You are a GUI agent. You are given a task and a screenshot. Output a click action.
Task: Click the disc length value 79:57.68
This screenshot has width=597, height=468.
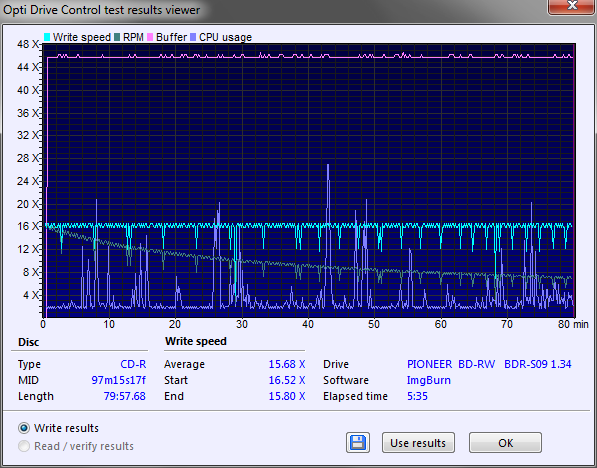point(125,396)
